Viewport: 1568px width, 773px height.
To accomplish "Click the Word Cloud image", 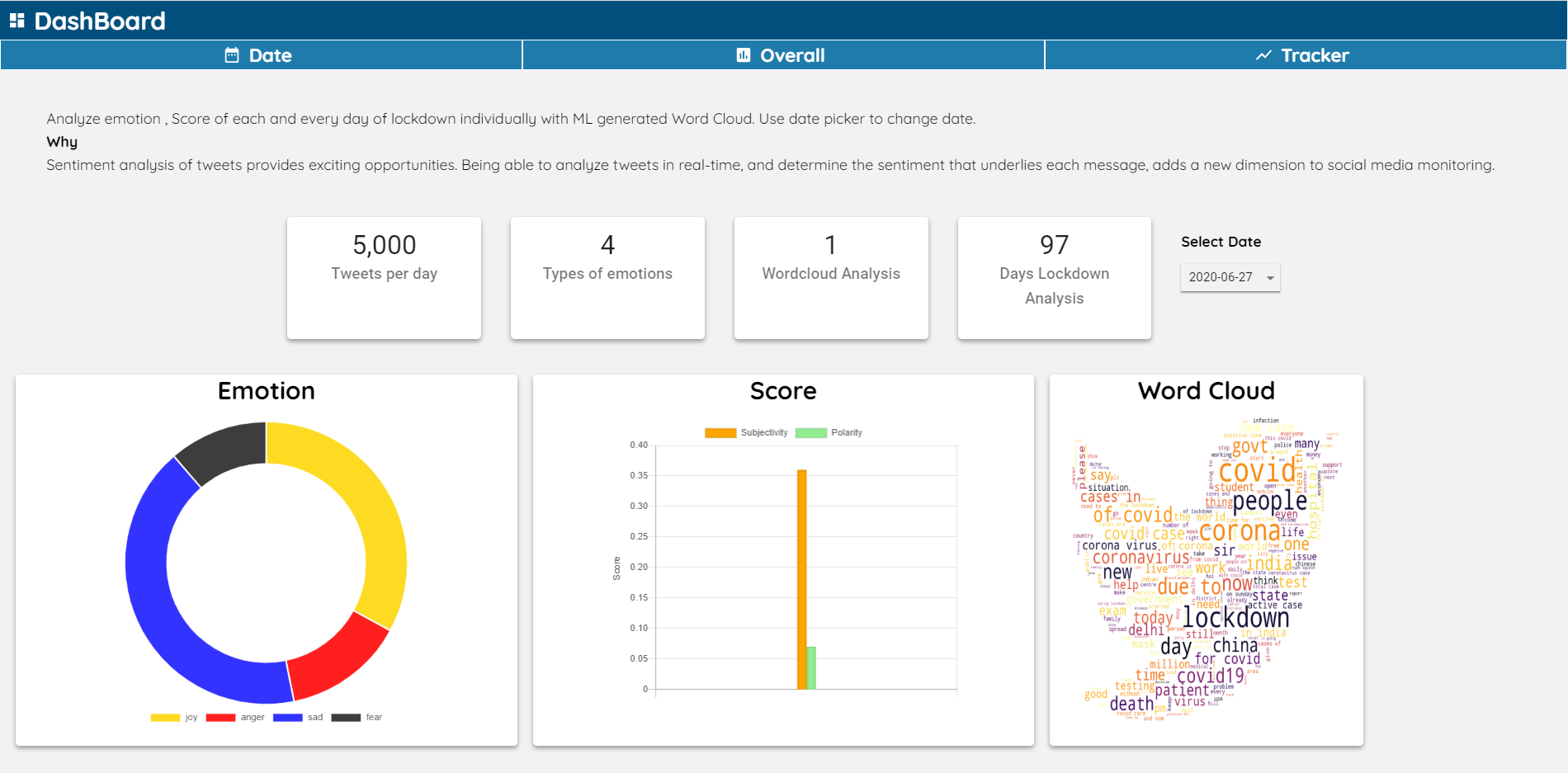I will [x=1206, y=569].
